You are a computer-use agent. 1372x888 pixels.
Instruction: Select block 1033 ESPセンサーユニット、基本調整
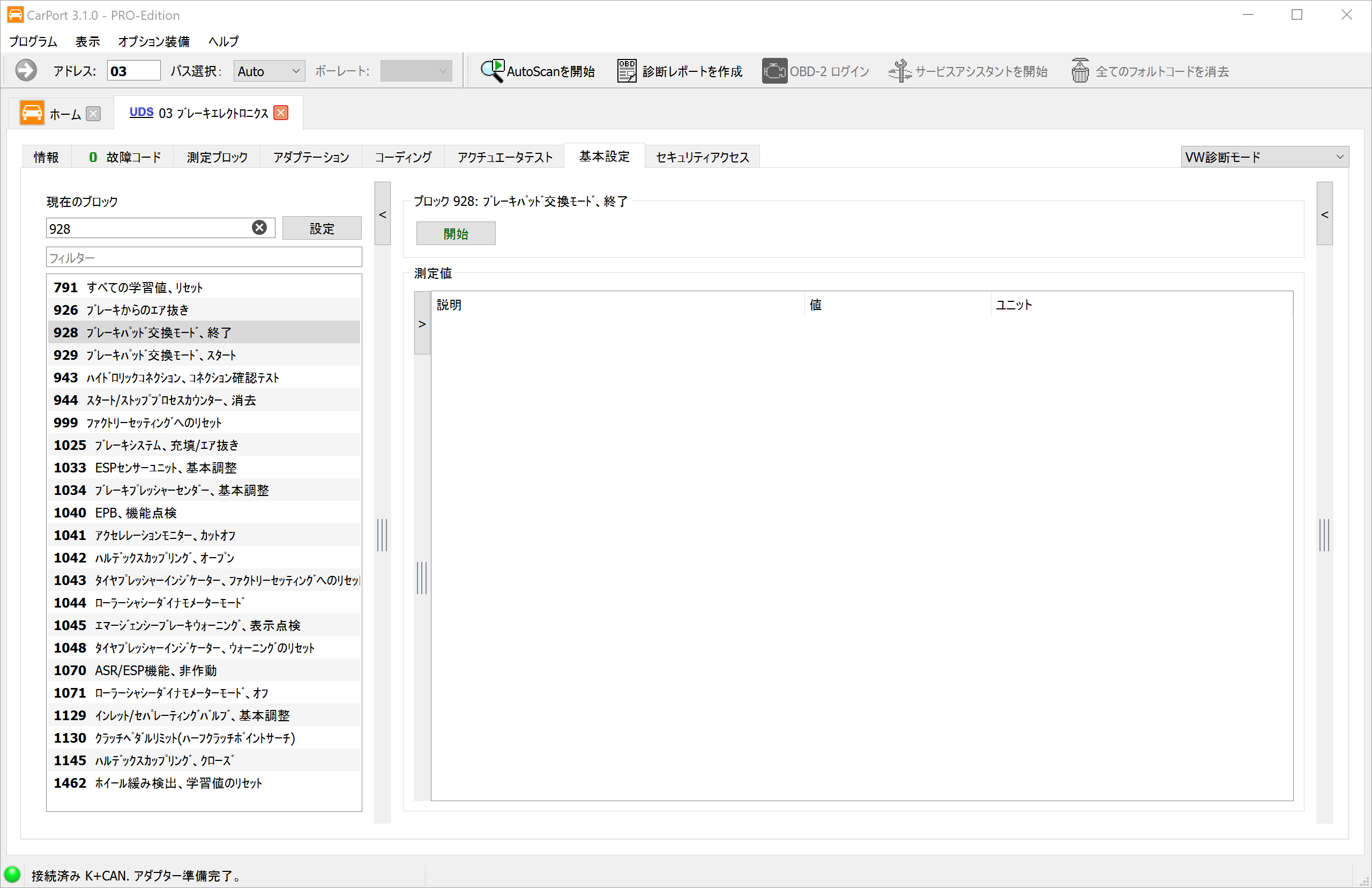coord(204,467)
